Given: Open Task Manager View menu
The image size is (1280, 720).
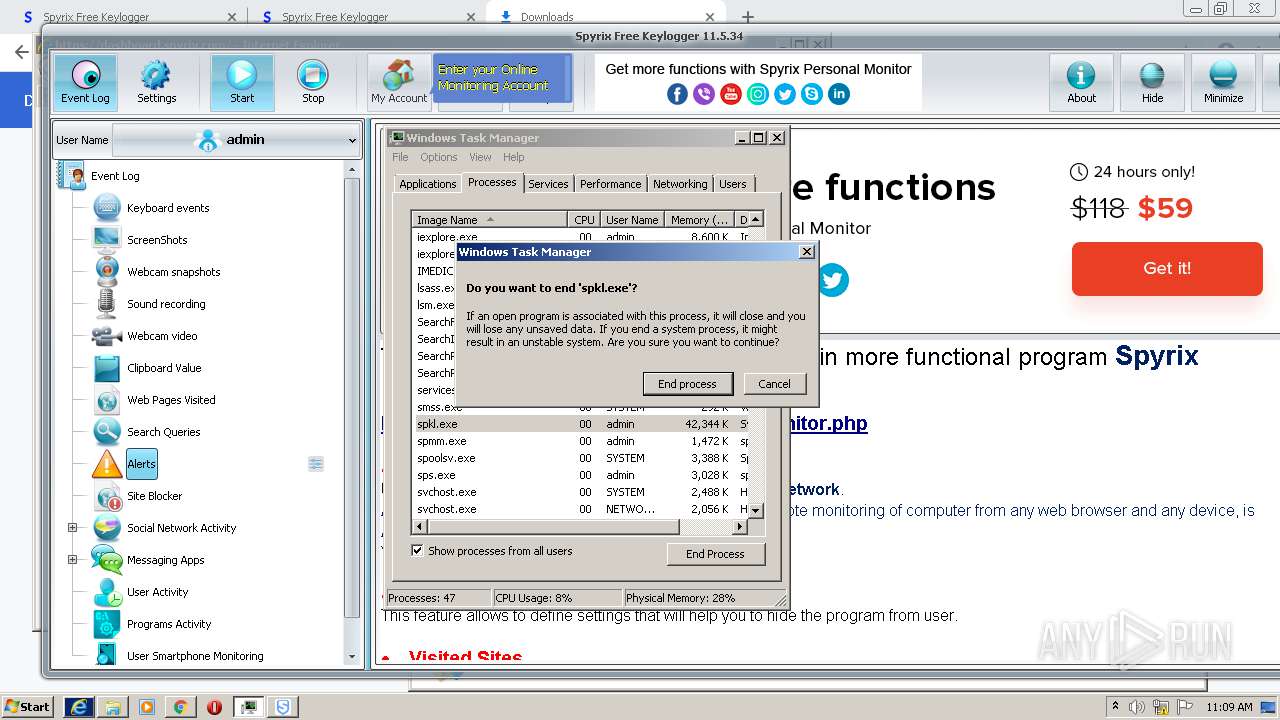Looking at the screenshot, I should tap(480, 157).
